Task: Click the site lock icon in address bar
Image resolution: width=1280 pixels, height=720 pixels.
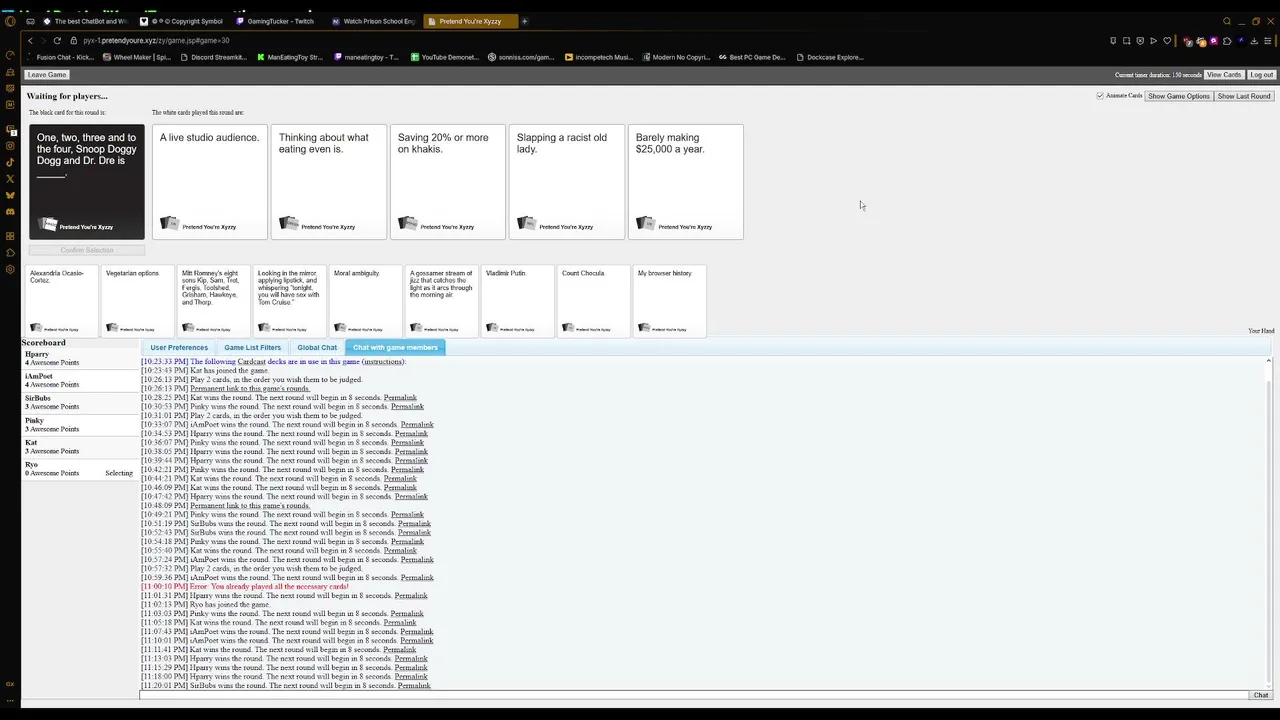Action: click(x=73, y=41)
